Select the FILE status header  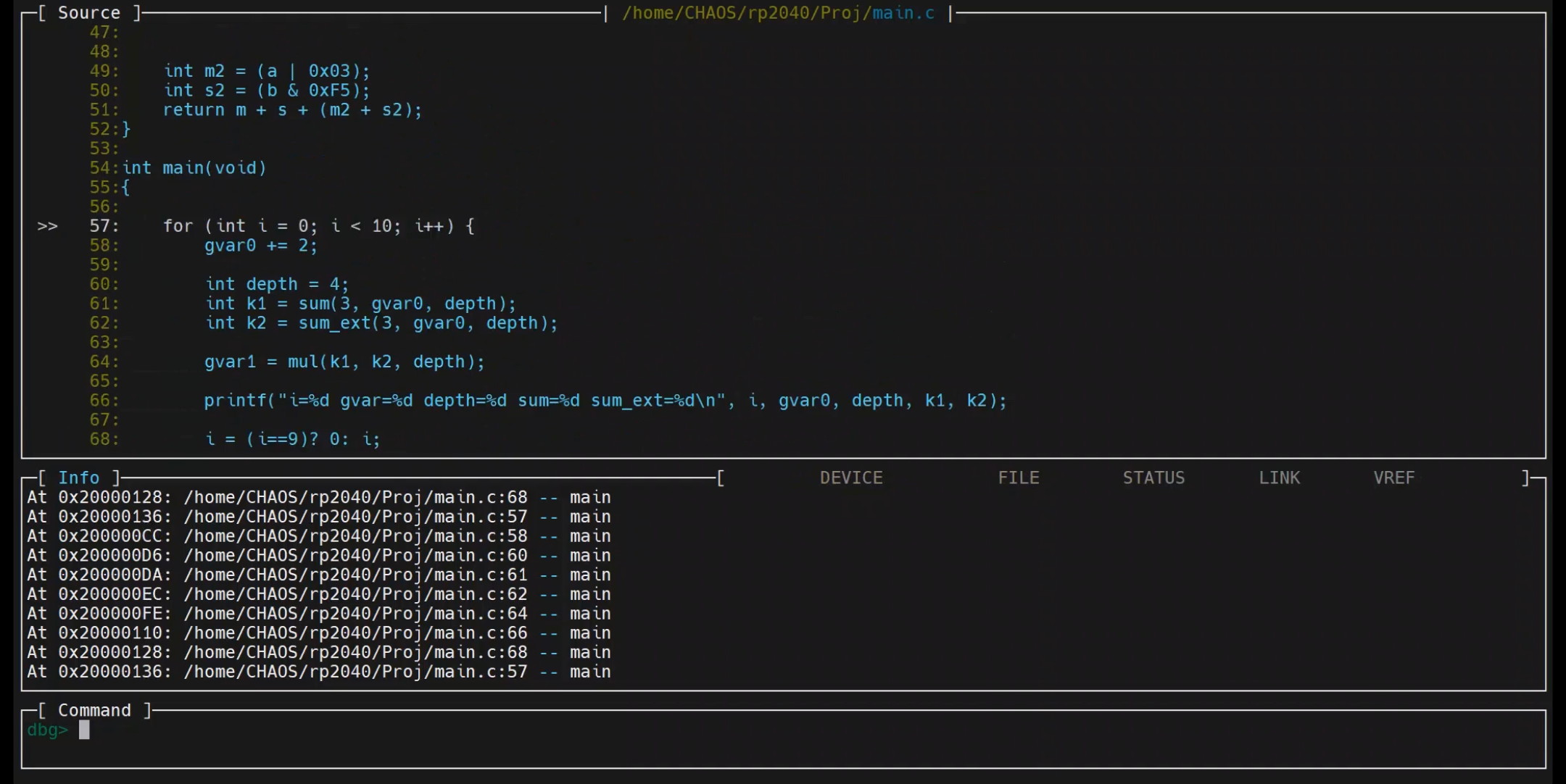[x=1019, y=478]
